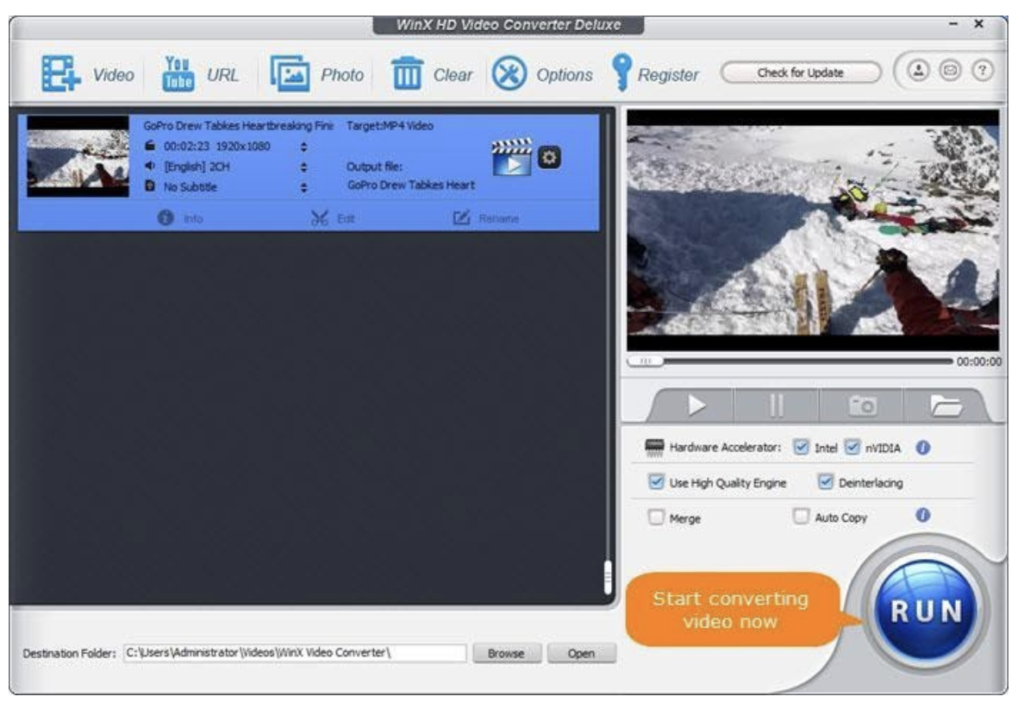Open the help question mark icon
This screenshot has height=709, width=1024.
coord(982,71)
